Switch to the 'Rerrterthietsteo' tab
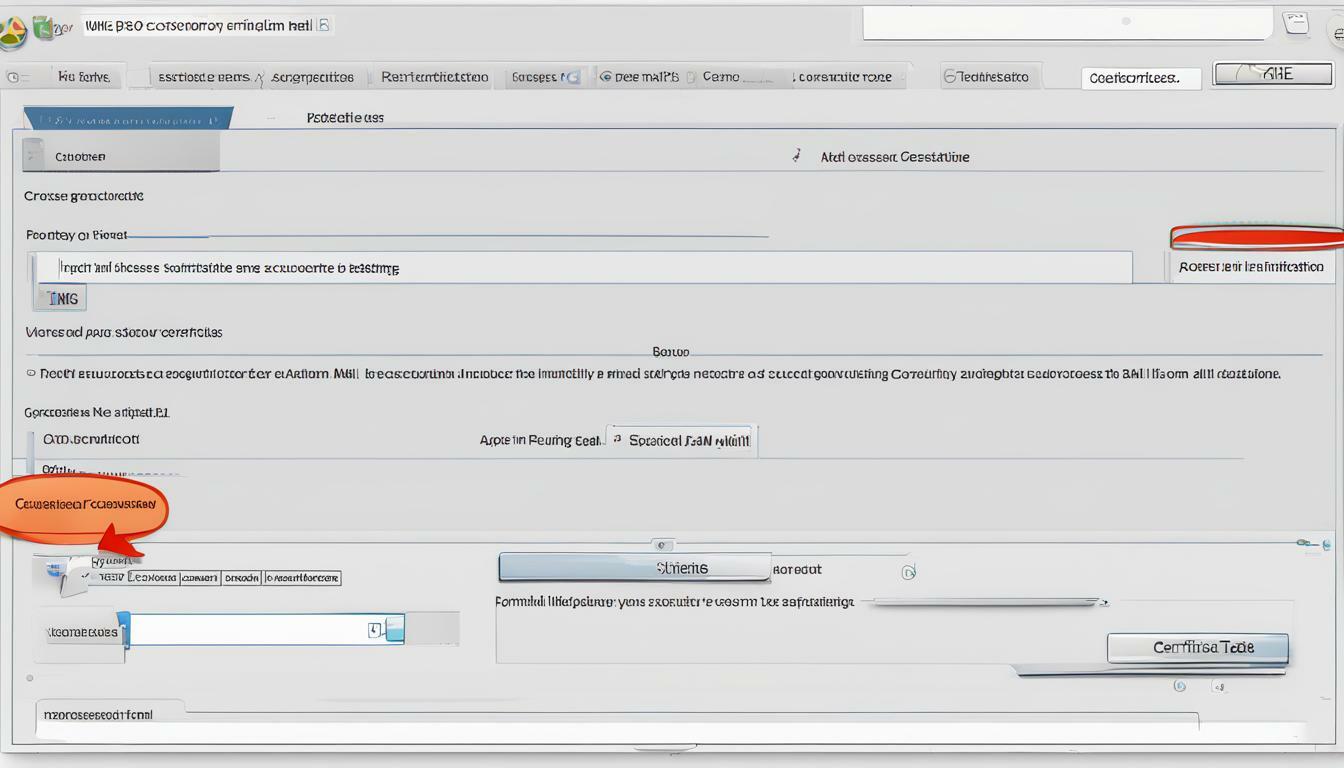 435,77
